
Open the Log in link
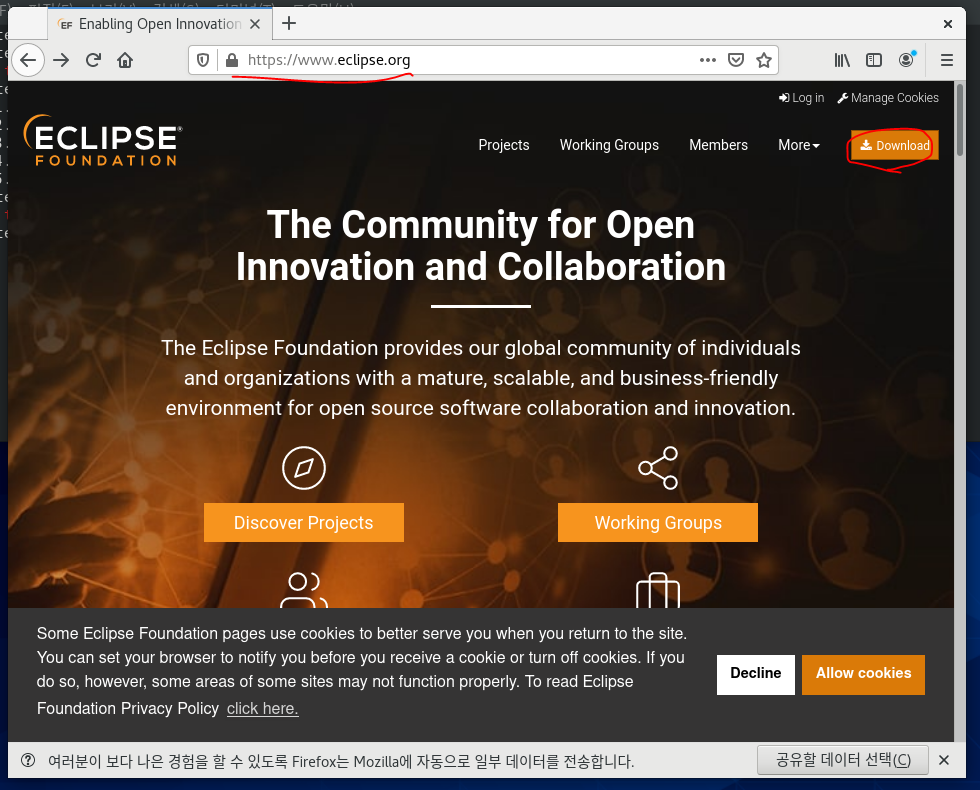pyautogui.click(x=801, y=98)
